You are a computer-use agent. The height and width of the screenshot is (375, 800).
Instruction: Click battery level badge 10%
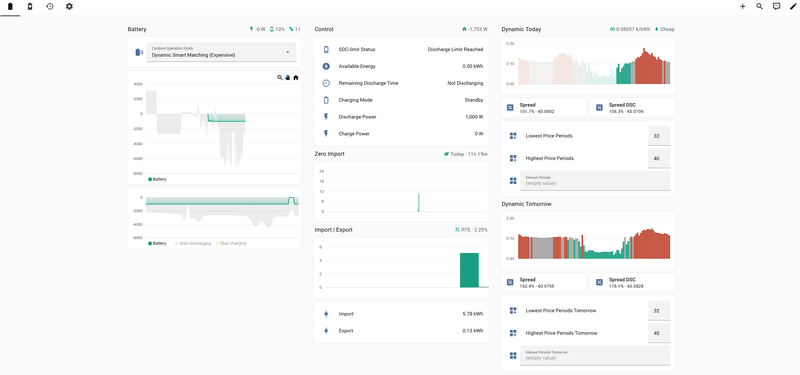[x=278, y=30]
